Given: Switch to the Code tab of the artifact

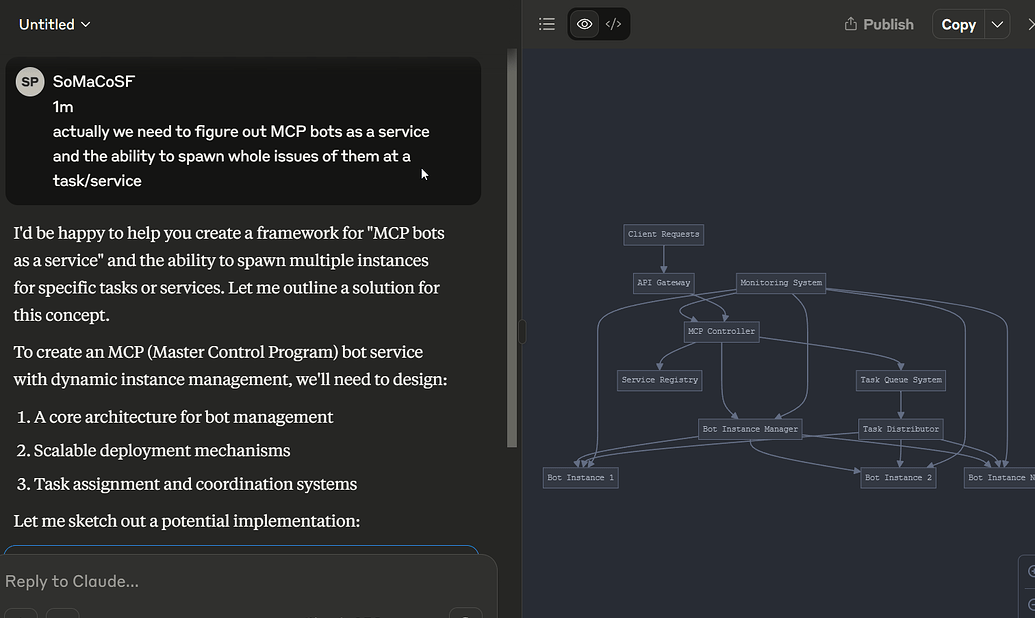Looking at the screenshot, I should (x=613, y=23).
